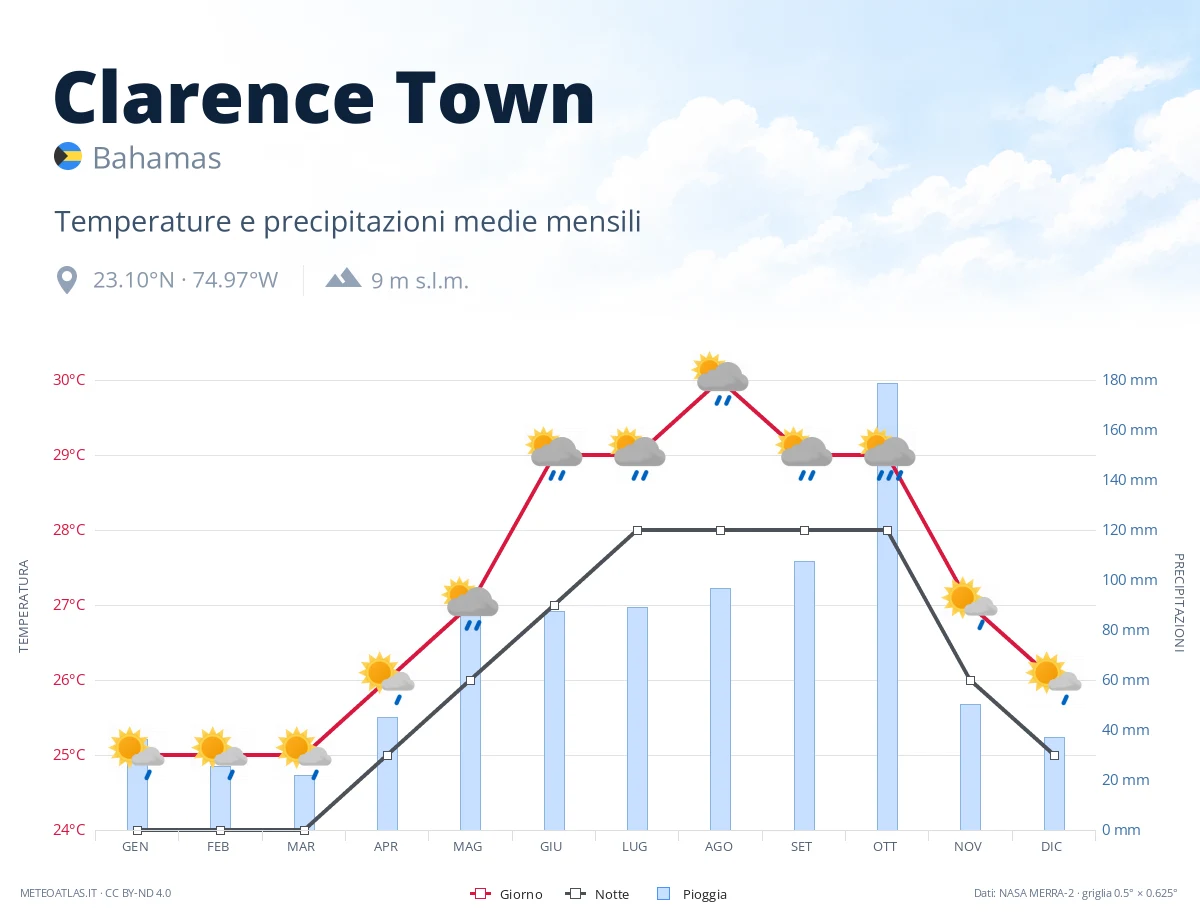Click the location pin icon beside coordinates
This screenshot has height=920, width=1200.
click(67, 280)
